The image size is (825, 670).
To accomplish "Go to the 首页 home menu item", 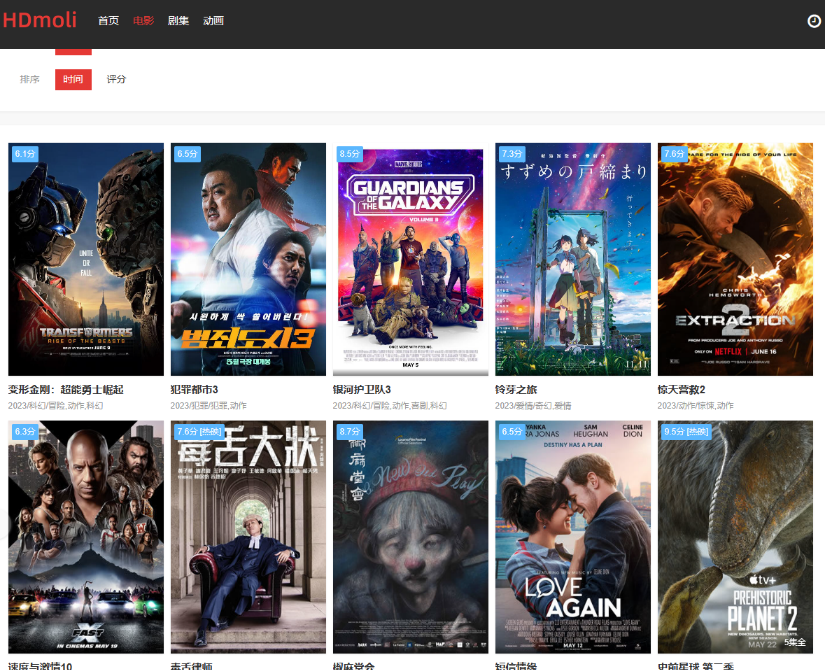I will coord(108,21).
